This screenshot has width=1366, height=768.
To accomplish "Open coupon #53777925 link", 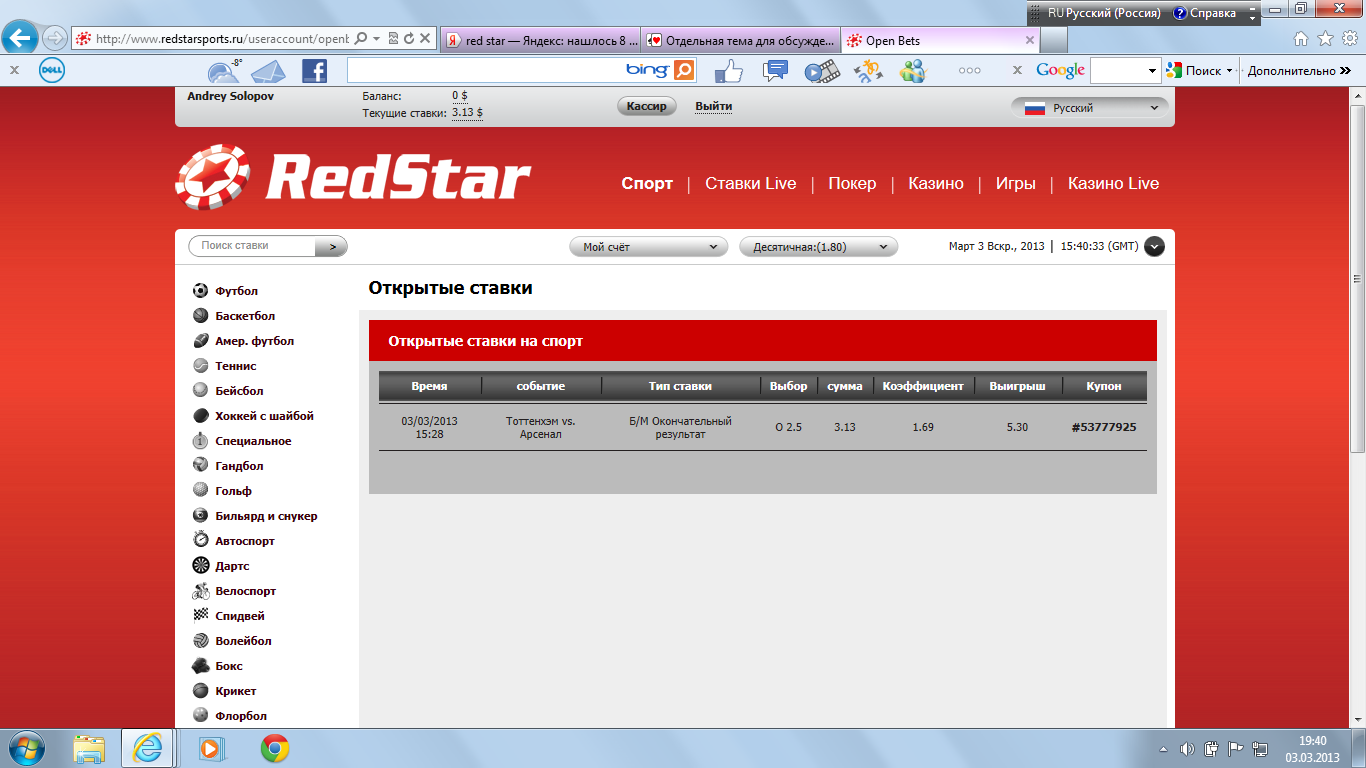I will [x=1103, y=427].
